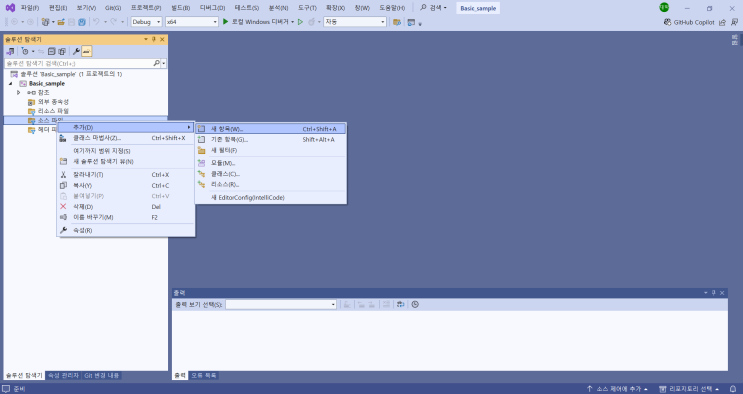Open the Solution Explorer window options dropdown arrow

[146, 39]
